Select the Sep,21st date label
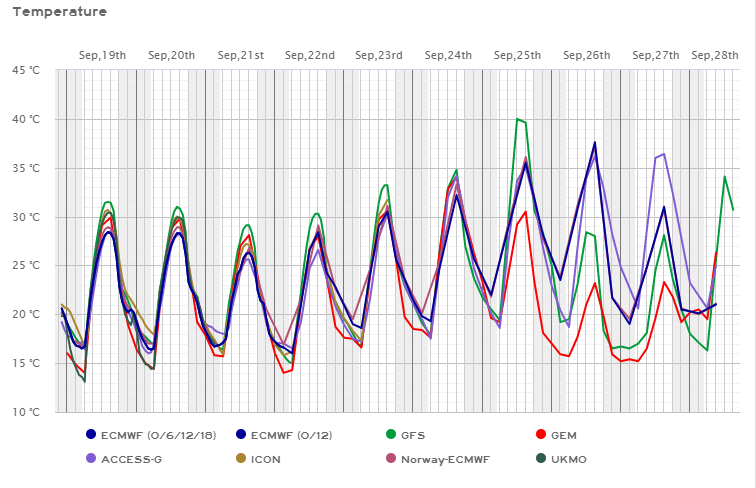Image resolution: width=756 pixels, height=488 pixels. pos(241,55)
